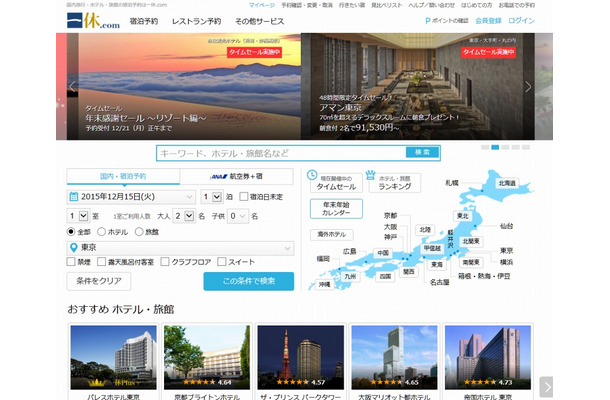Open the ヘルプ/問い合わせ link
Image resolution: width=610 pixels, height=400 pixels.
(431, 5)
